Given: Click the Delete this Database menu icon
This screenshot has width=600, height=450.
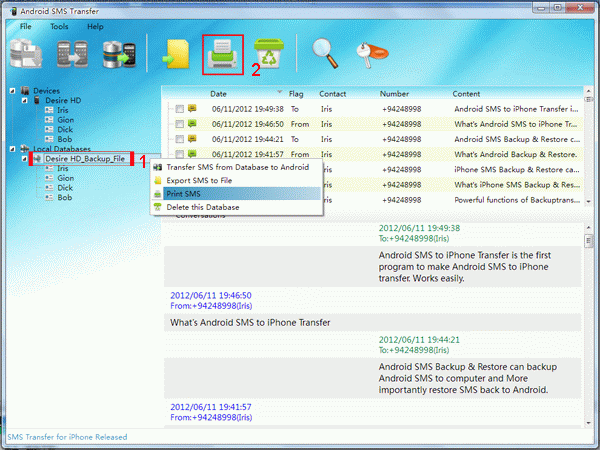Looking at the screenshot, I should click(x=157, y=207).
